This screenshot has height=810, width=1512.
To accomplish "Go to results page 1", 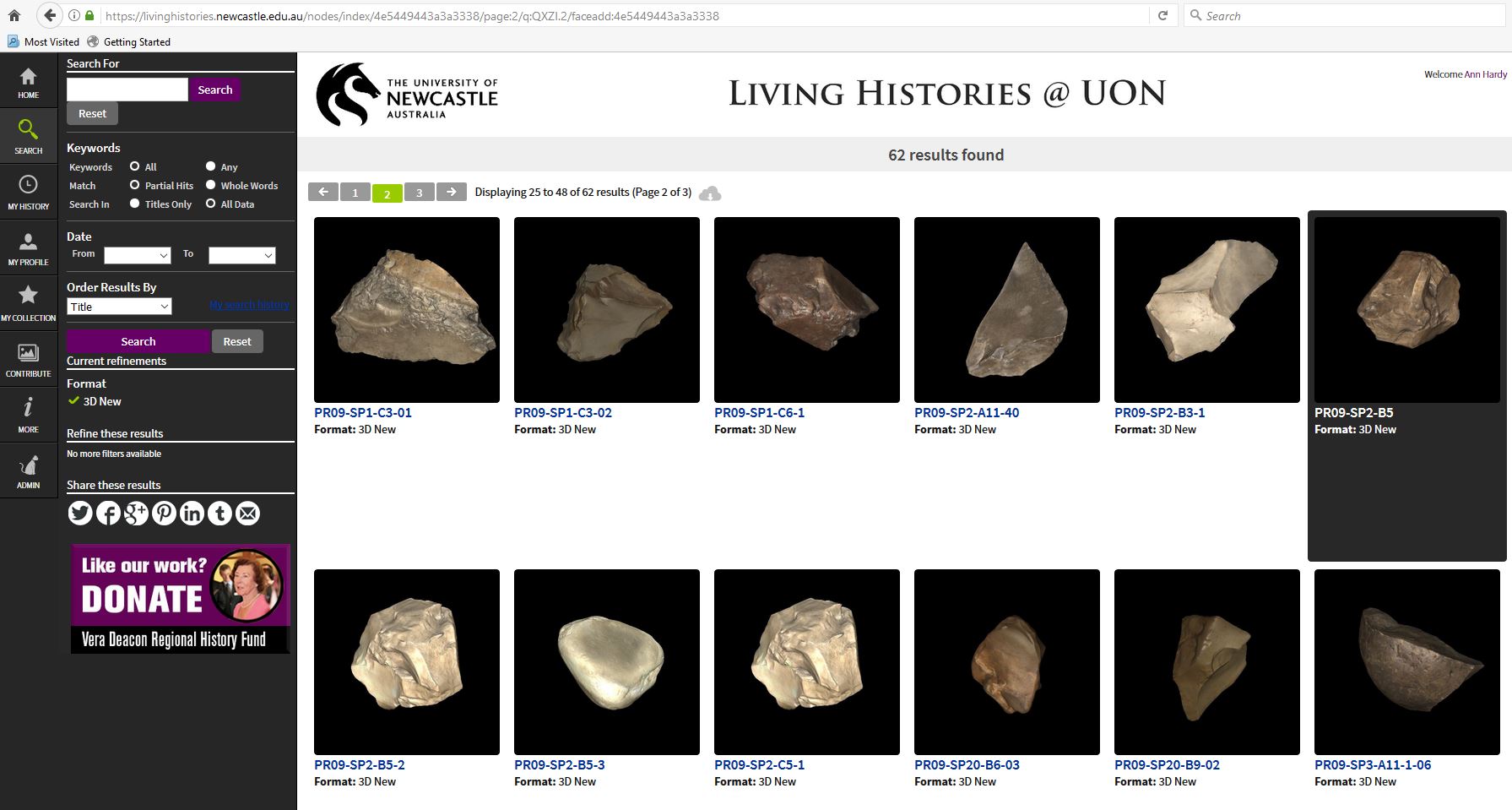I will coord(355,193).
